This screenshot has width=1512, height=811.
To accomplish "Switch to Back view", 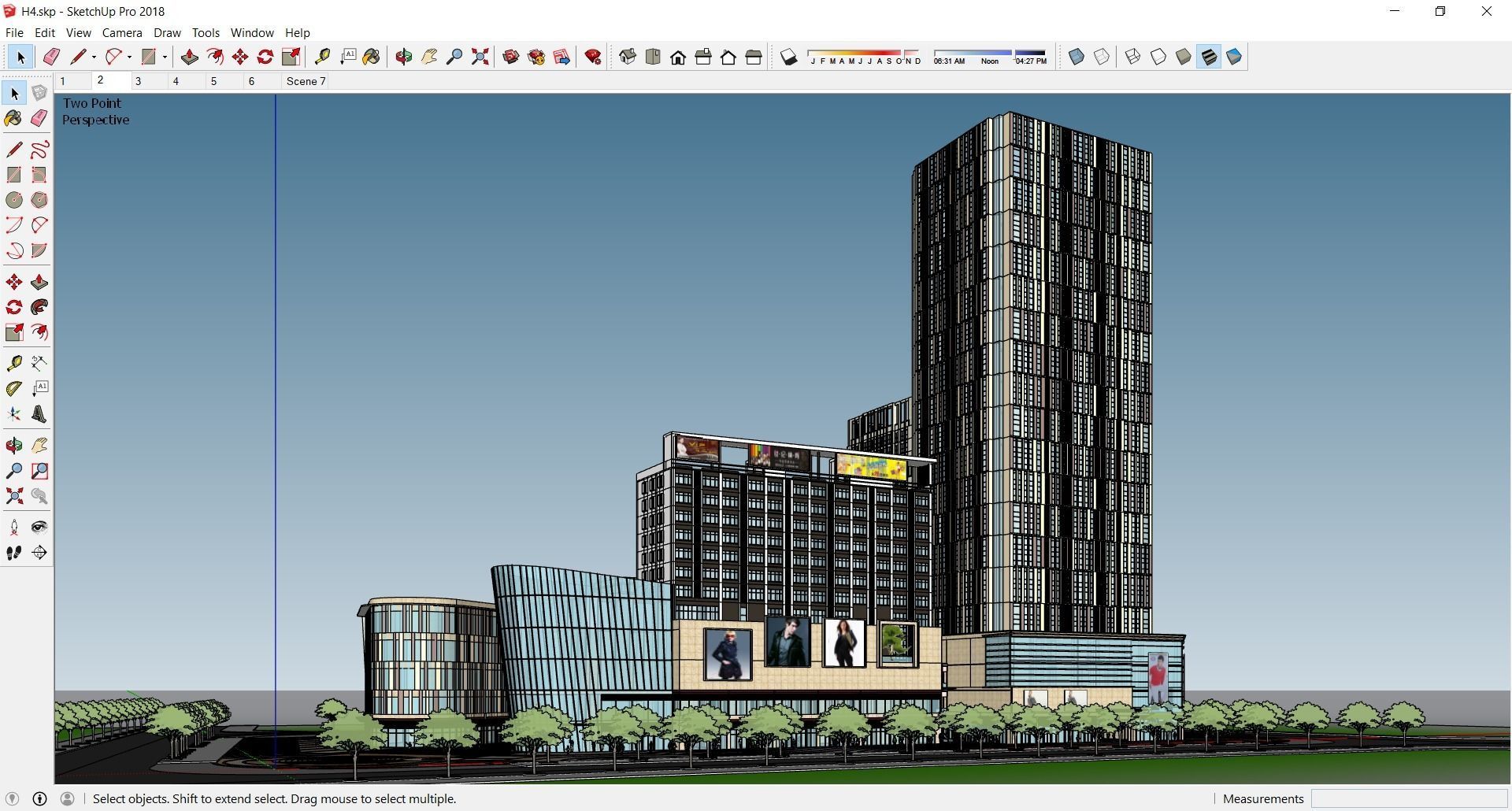I will click(x=728, y=57).
